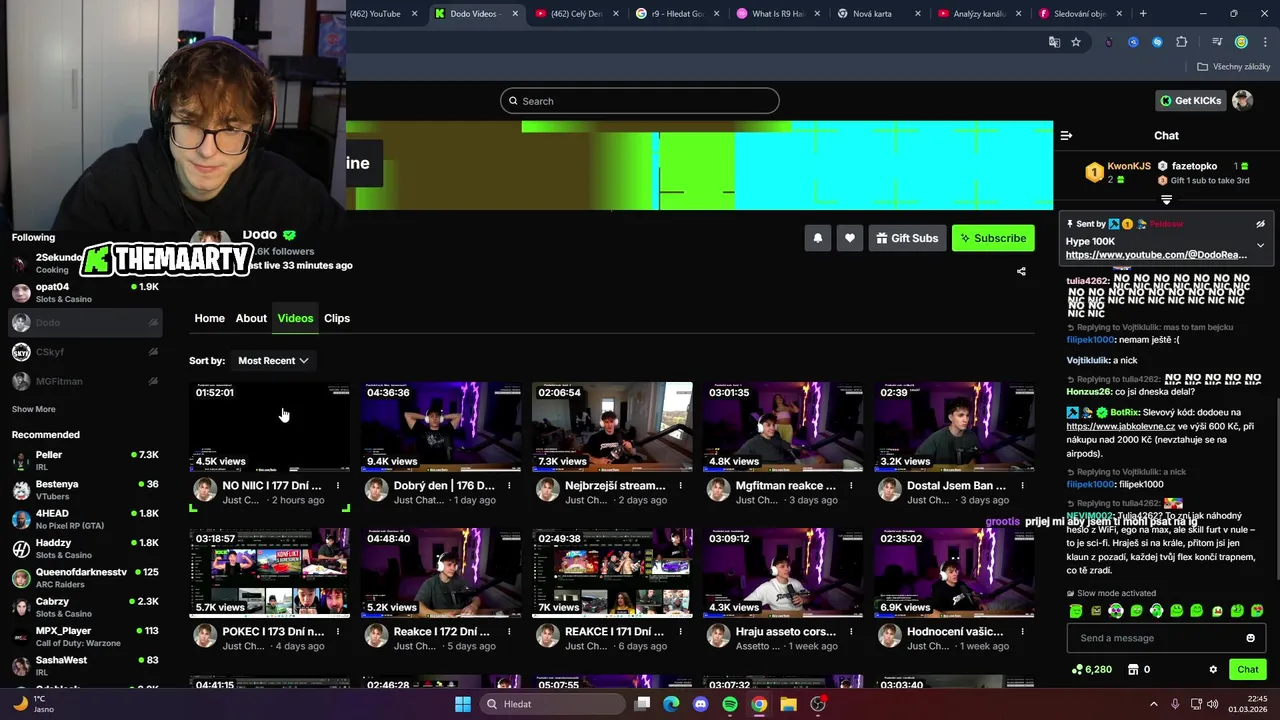Screen dimensions: 1280x720
Task: Focus the Kick Search field
Action: [640, 101]
